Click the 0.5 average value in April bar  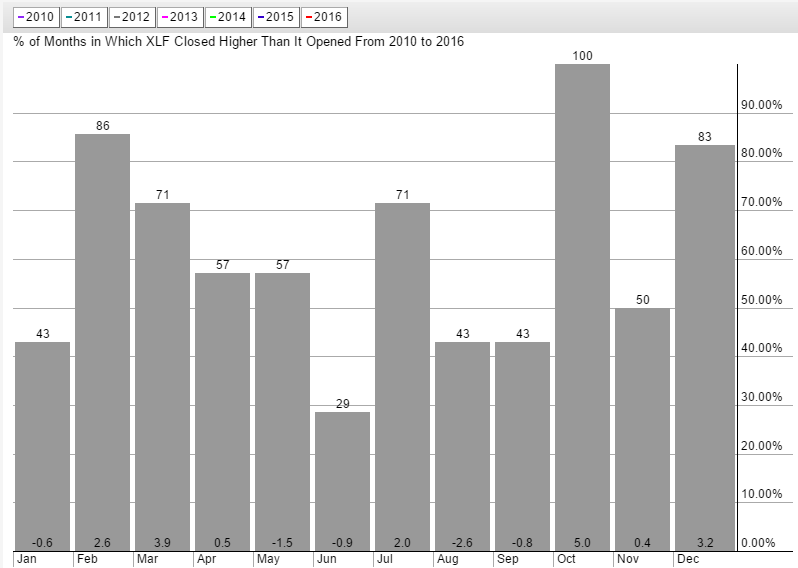coord(222,543)
